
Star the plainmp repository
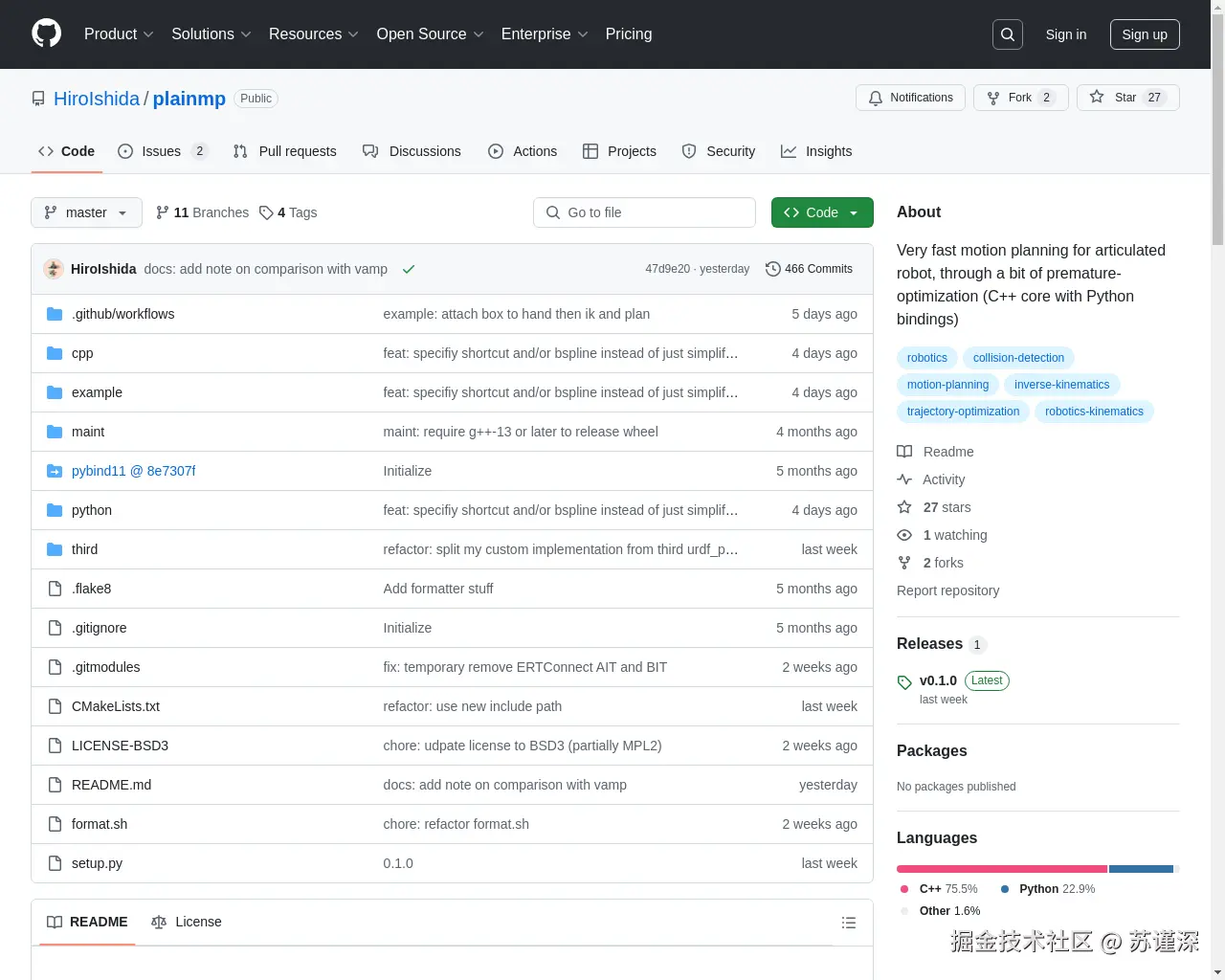[1127, 98]
